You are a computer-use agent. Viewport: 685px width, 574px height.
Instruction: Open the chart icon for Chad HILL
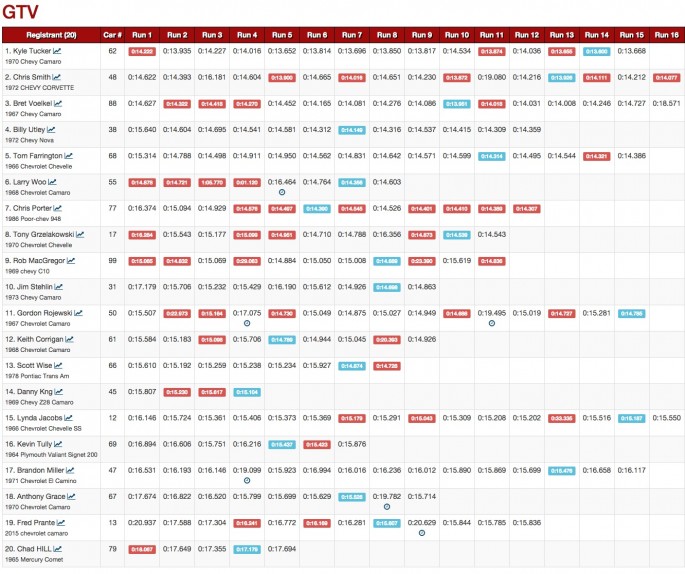[x=59, y=548]
